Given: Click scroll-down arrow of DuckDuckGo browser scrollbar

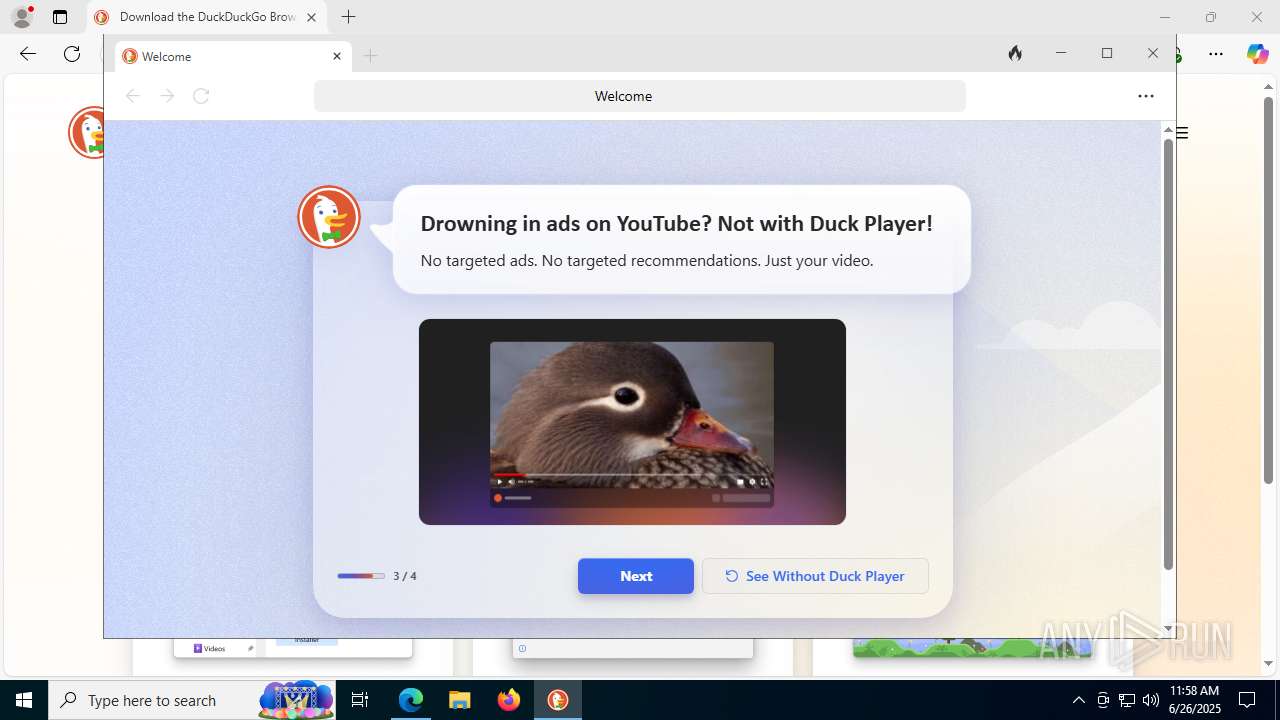Looking at the screenshot, I should (1168, 629).
